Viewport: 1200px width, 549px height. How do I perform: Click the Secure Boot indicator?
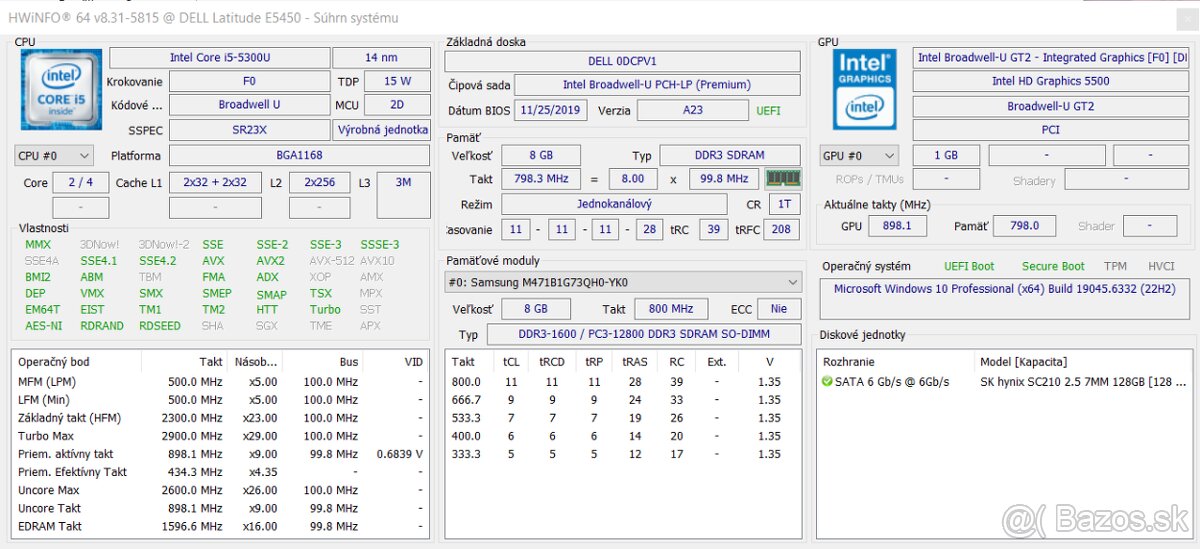pyautogui.click(x=1052, y=266)
